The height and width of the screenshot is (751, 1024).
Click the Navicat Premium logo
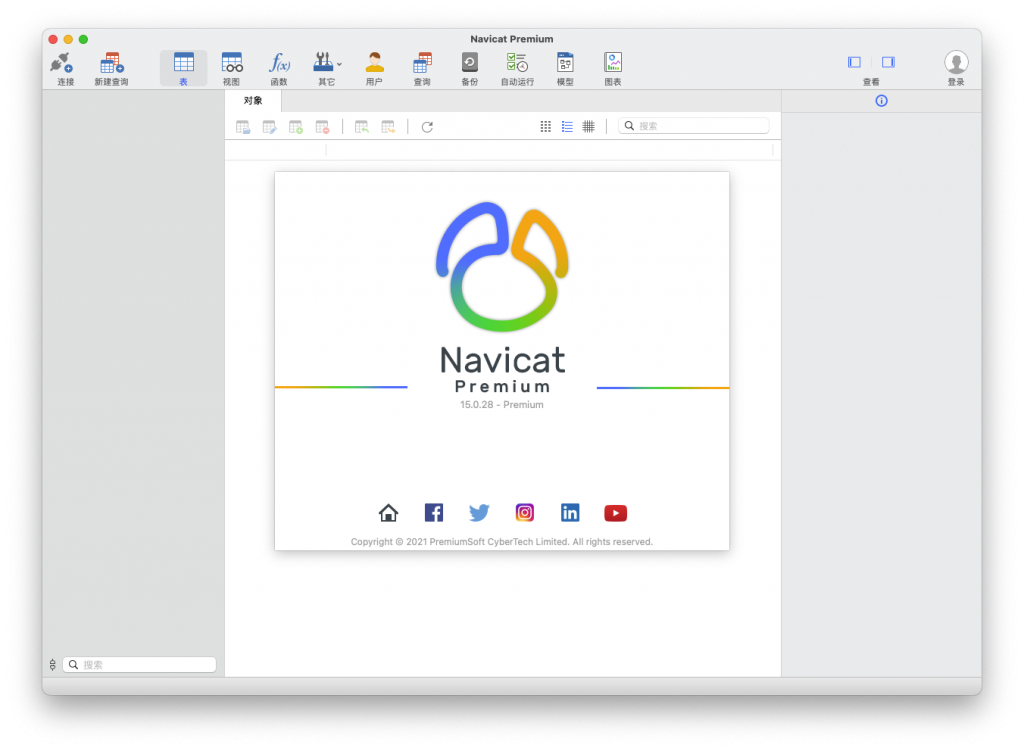click(x=502, y=266)
